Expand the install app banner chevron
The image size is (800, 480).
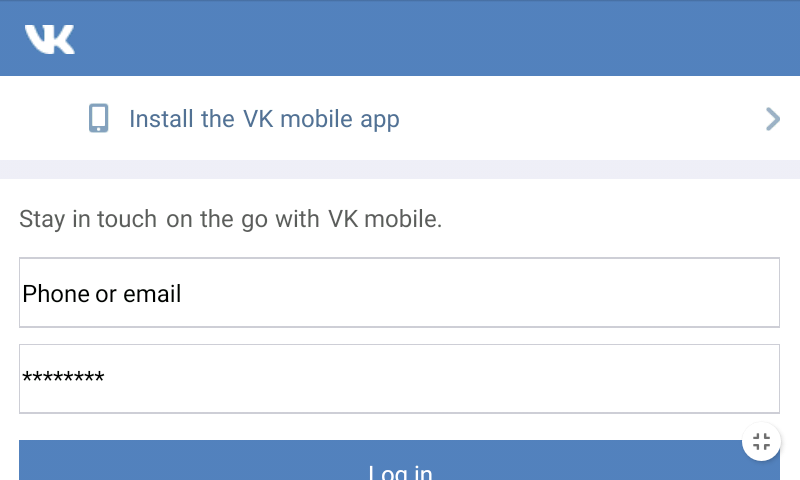[772, 119]
